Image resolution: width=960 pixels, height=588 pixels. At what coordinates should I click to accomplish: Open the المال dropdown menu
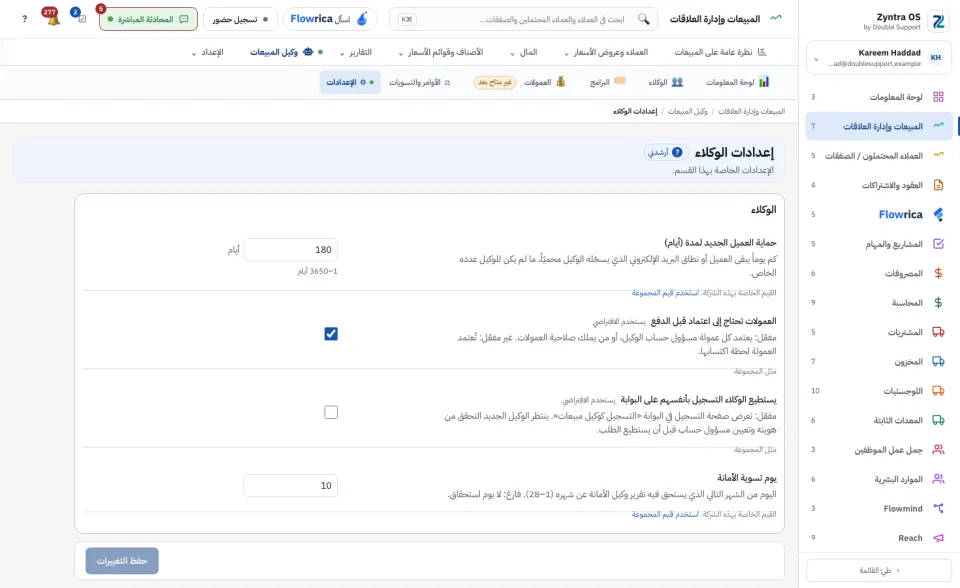(524, 53)
